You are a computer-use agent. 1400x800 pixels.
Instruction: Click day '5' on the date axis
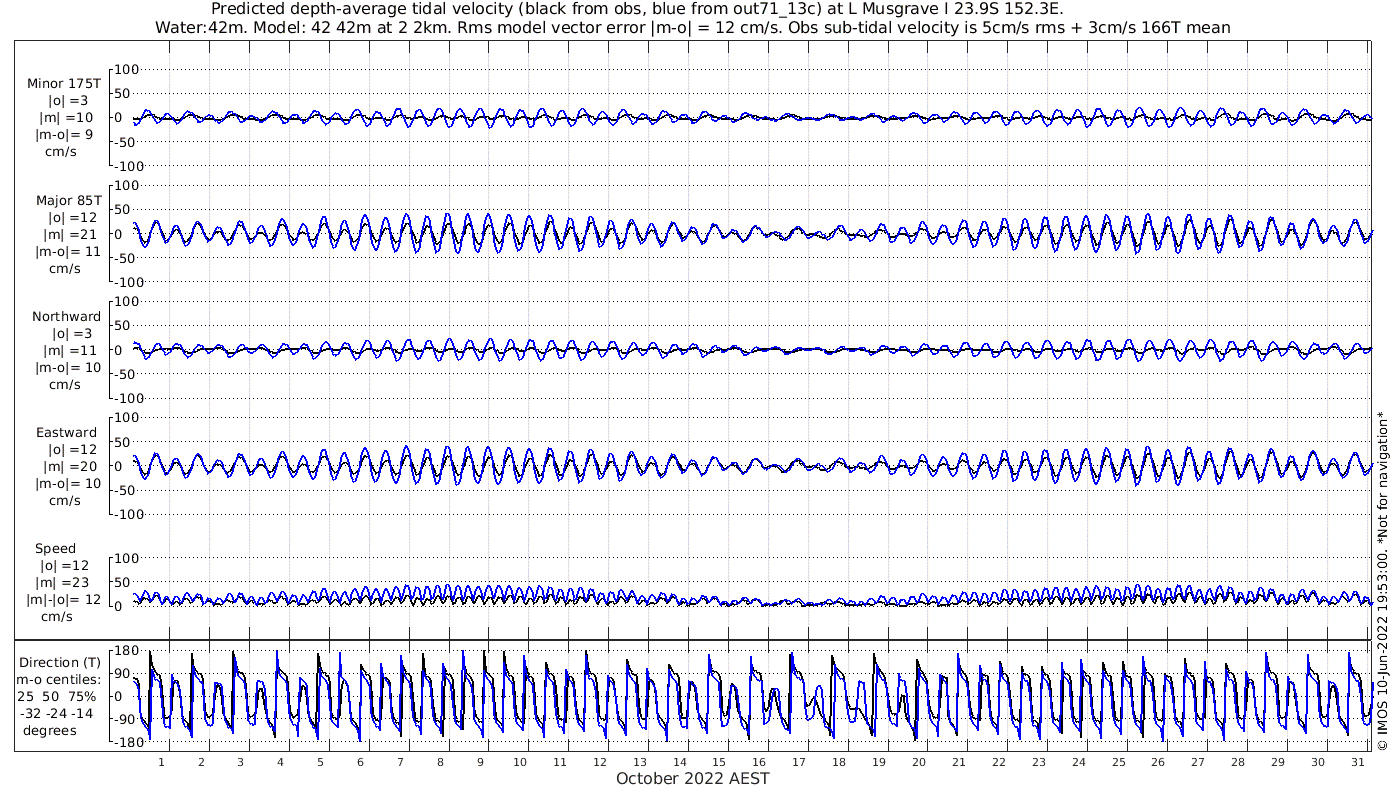pyautogui.click(x=320, y=762)
